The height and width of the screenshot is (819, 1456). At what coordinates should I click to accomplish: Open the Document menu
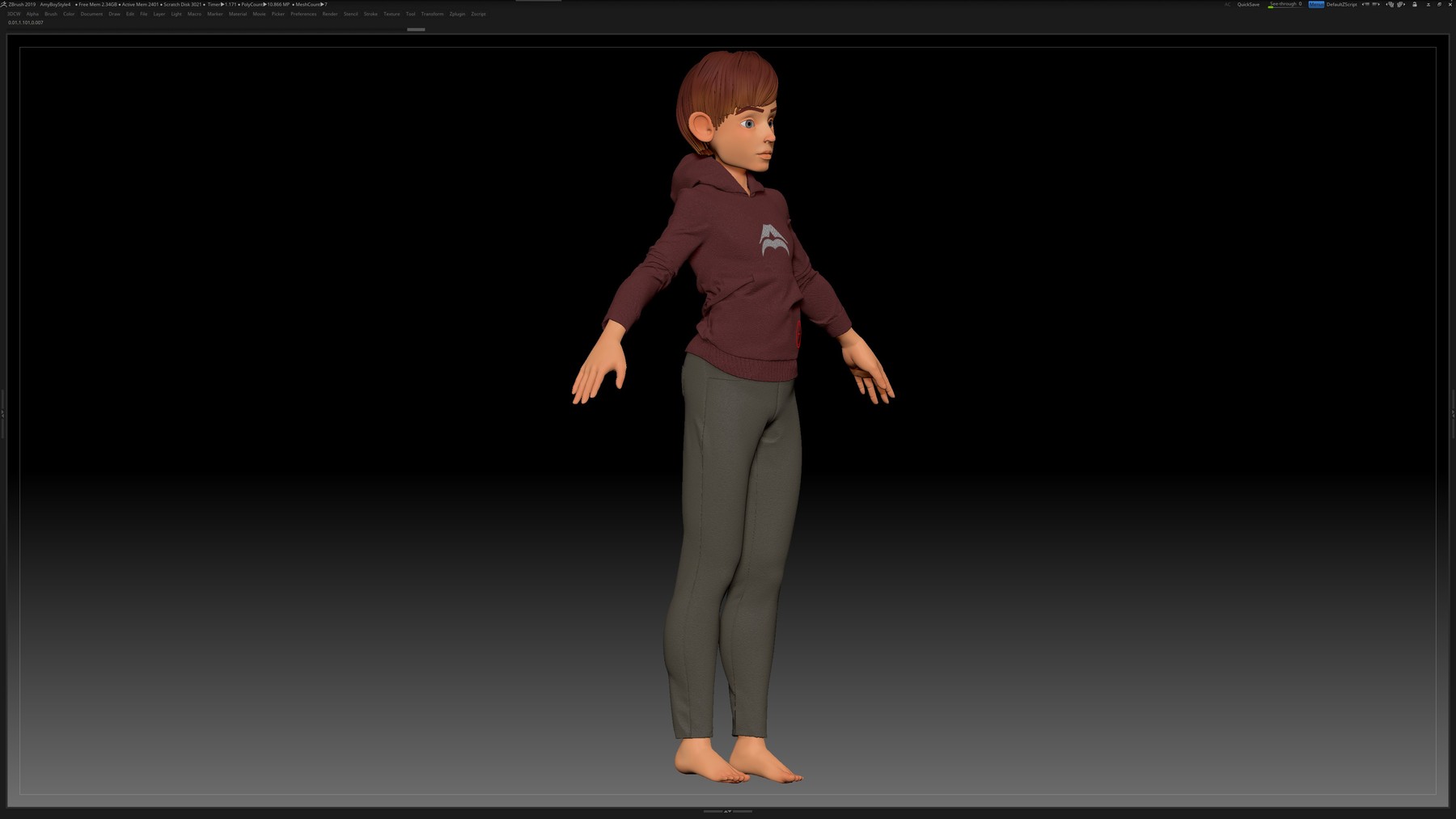pos(91,14)
